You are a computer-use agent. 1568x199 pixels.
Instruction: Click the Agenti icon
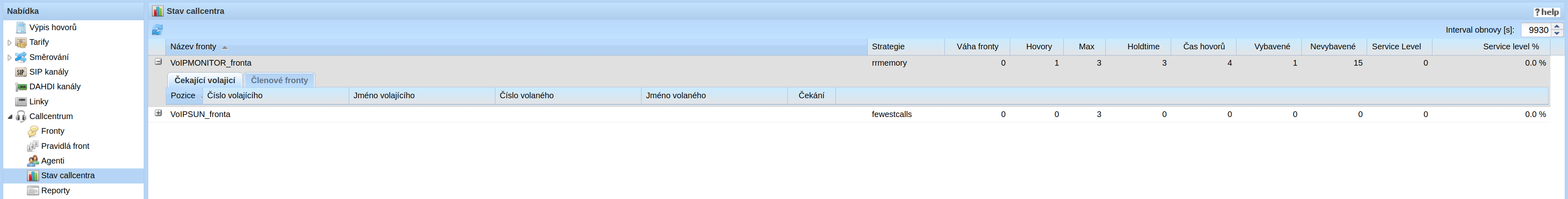click(33, 161)
